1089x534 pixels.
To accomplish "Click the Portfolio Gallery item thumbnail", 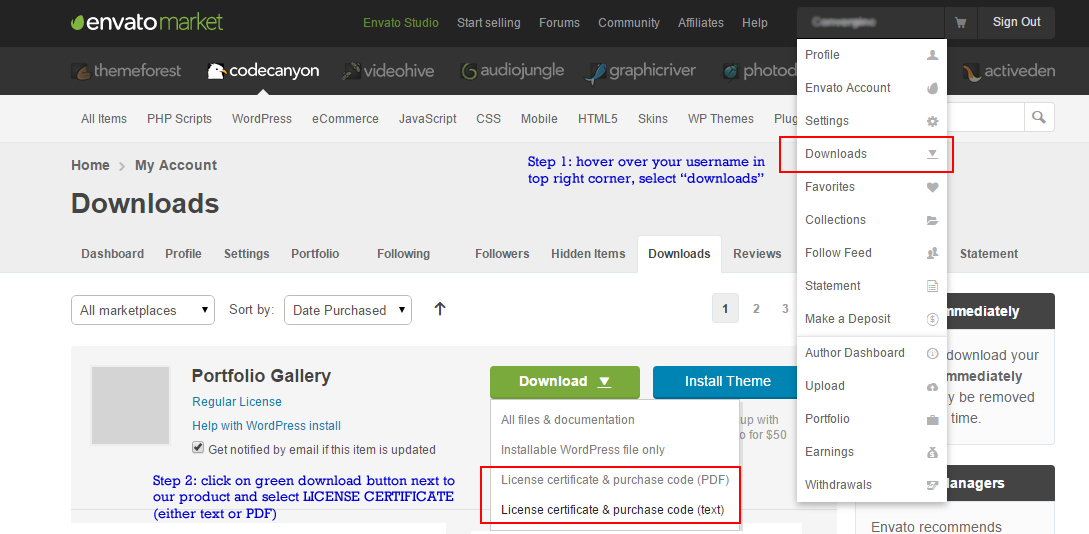I will tap(130, 405).
